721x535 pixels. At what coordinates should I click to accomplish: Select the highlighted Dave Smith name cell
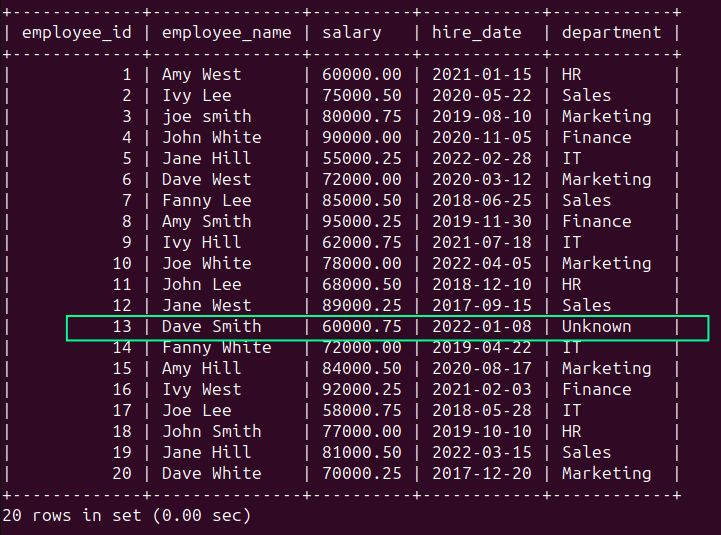coord(211,326)
